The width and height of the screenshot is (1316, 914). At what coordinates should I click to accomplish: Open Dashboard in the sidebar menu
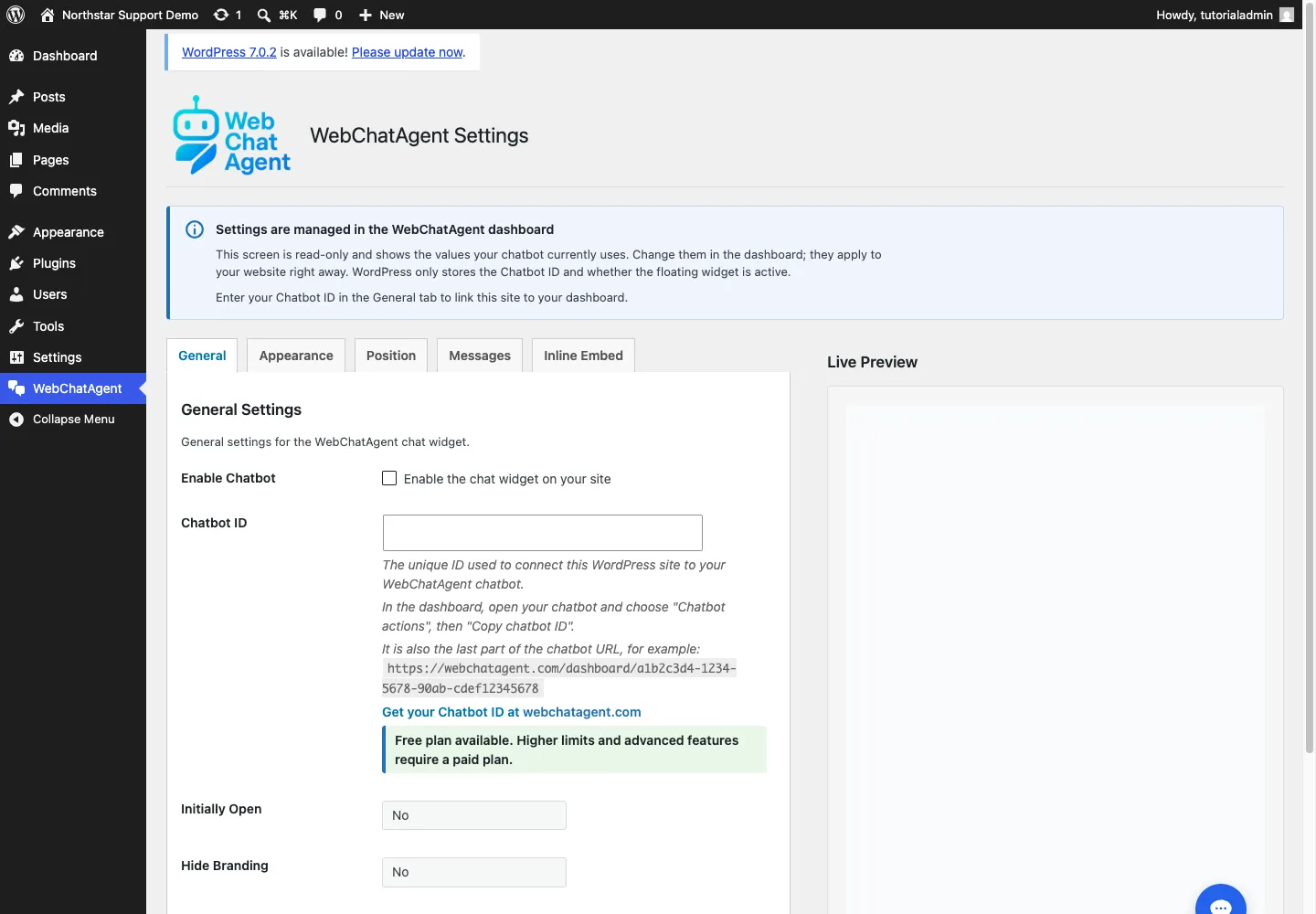pos(73,56)
